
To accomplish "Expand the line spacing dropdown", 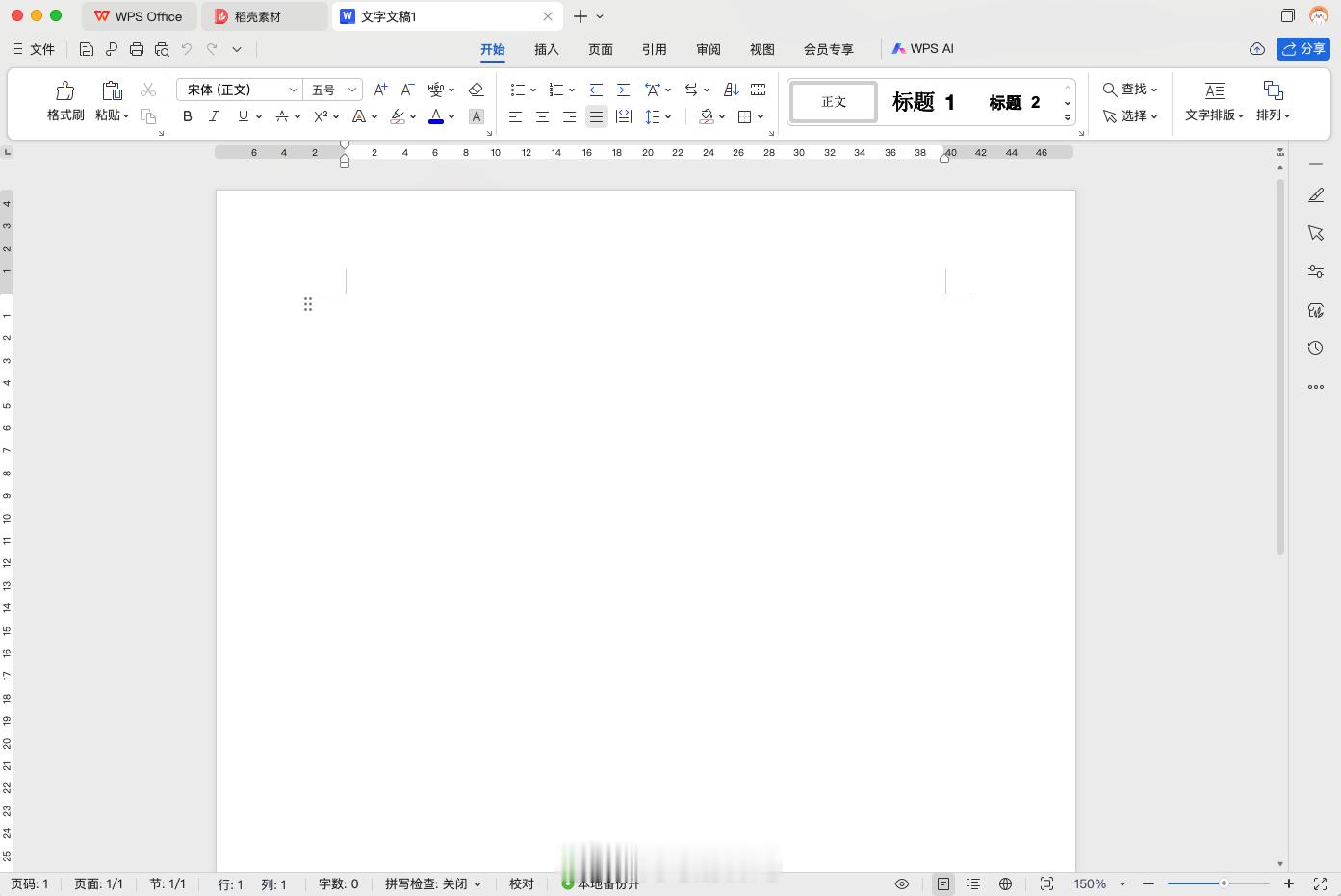I will pyautogui.click(x=668, y=117).
